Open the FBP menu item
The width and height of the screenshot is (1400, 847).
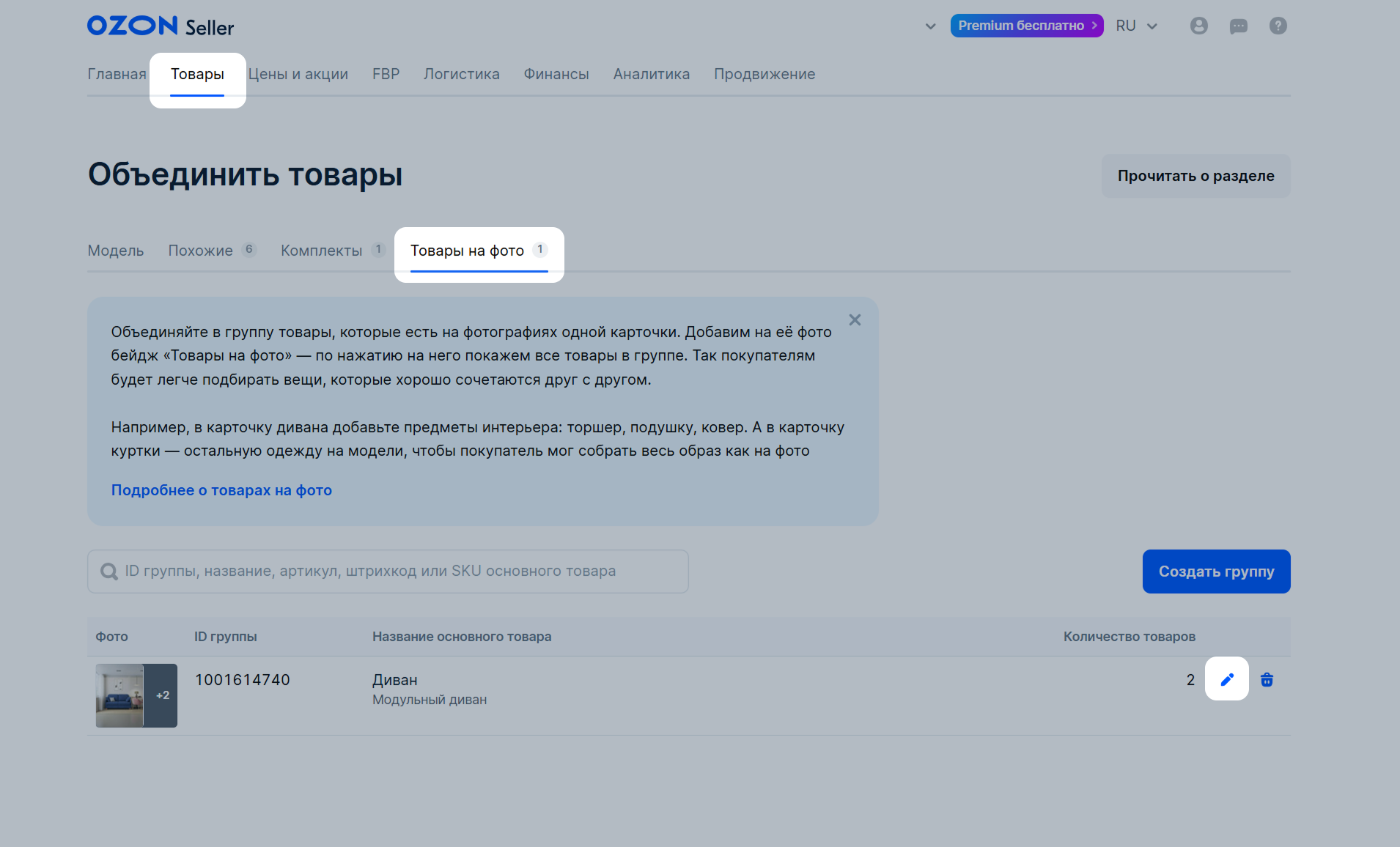click(x=386, y=74)
